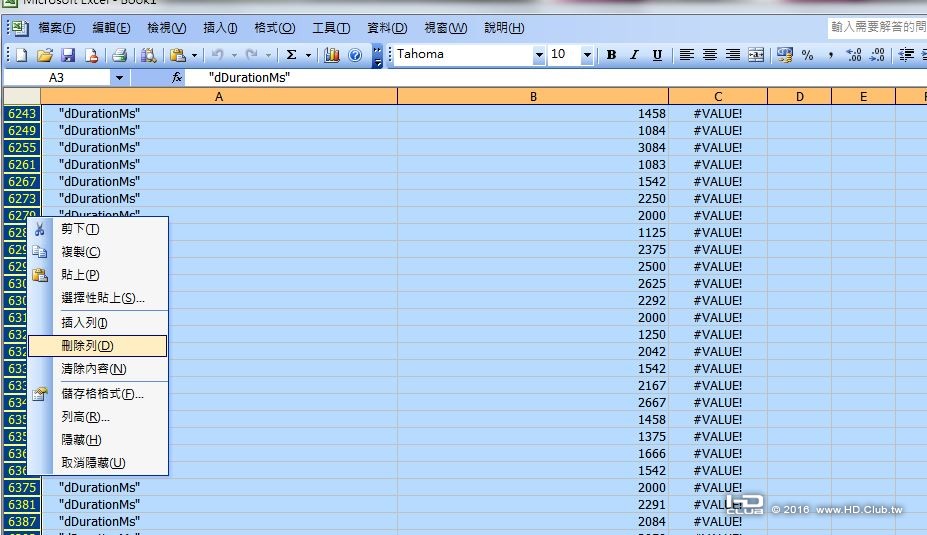This screenshot has width=927, height=535.
Task: Choose 剪下(T) in context menu
Action: click(x=98, y=229)
